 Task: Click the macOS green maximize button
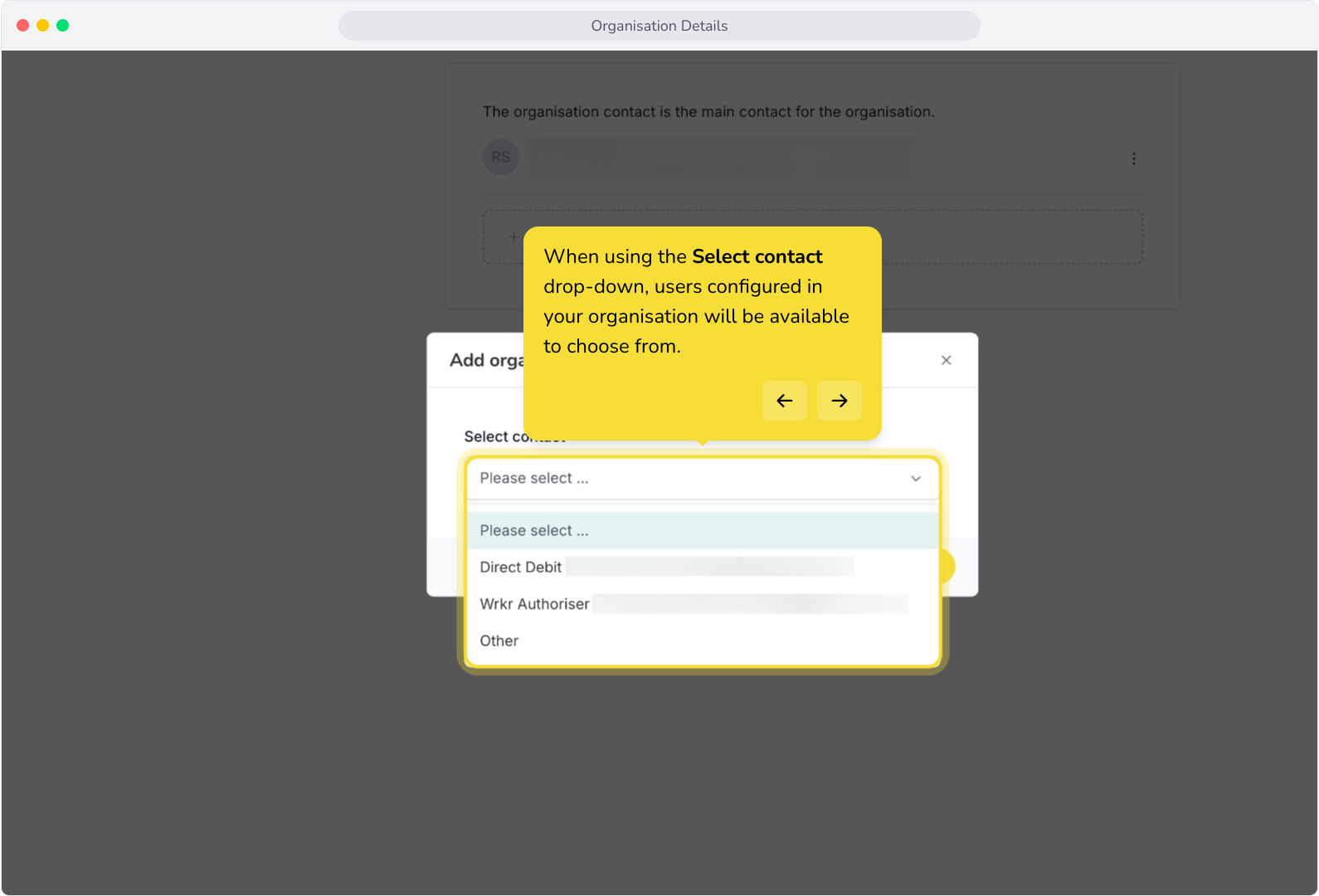[62, 26]
